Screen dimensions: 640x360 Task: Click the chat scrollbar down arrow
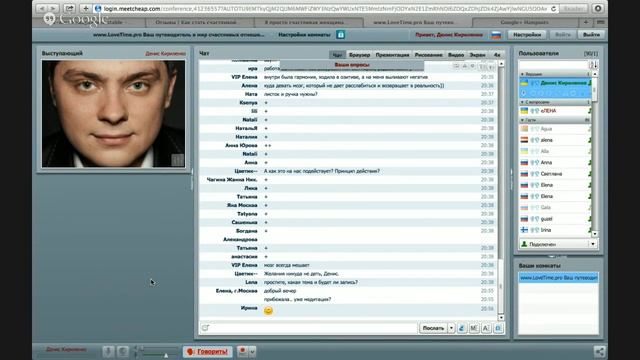(x=501, y=318)
